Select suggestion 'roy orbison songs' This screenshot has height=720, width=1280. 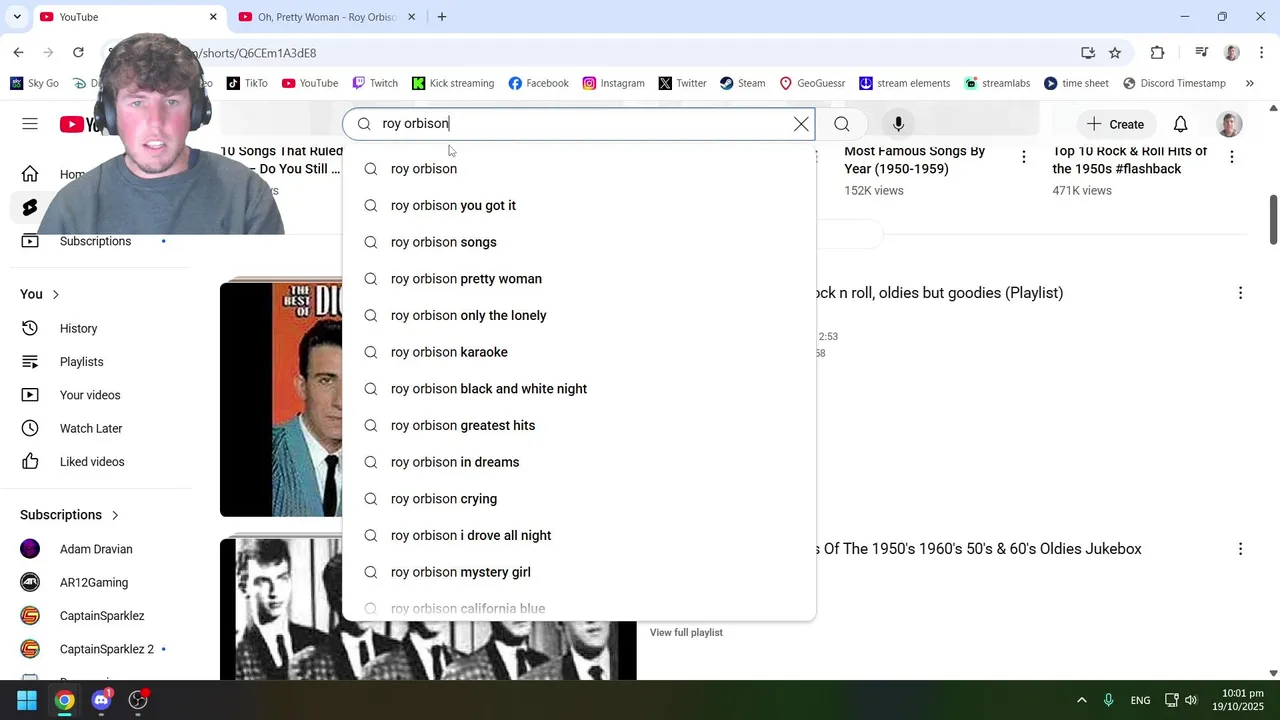coord(579,242)
